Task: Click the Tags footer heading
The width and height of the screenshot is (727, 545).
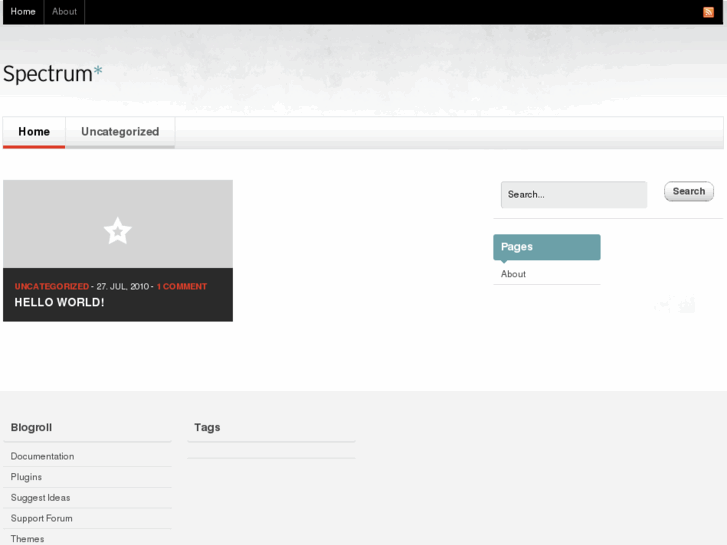Action: coord(207,427)
